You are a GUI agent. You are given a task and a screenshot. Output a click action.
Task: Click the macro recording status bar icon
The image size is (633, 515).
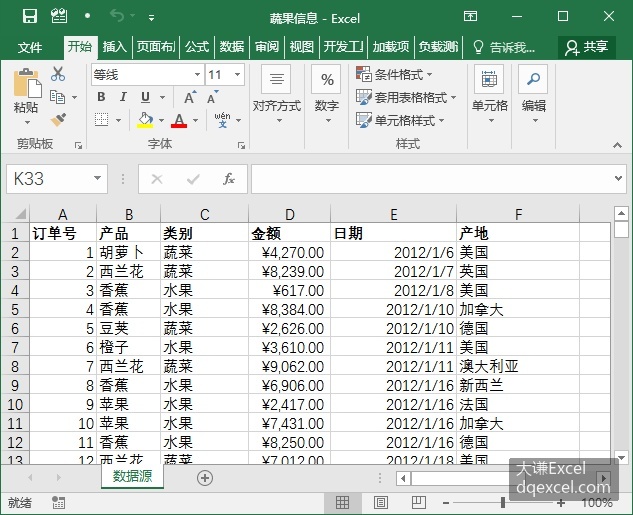pos(59,502)
